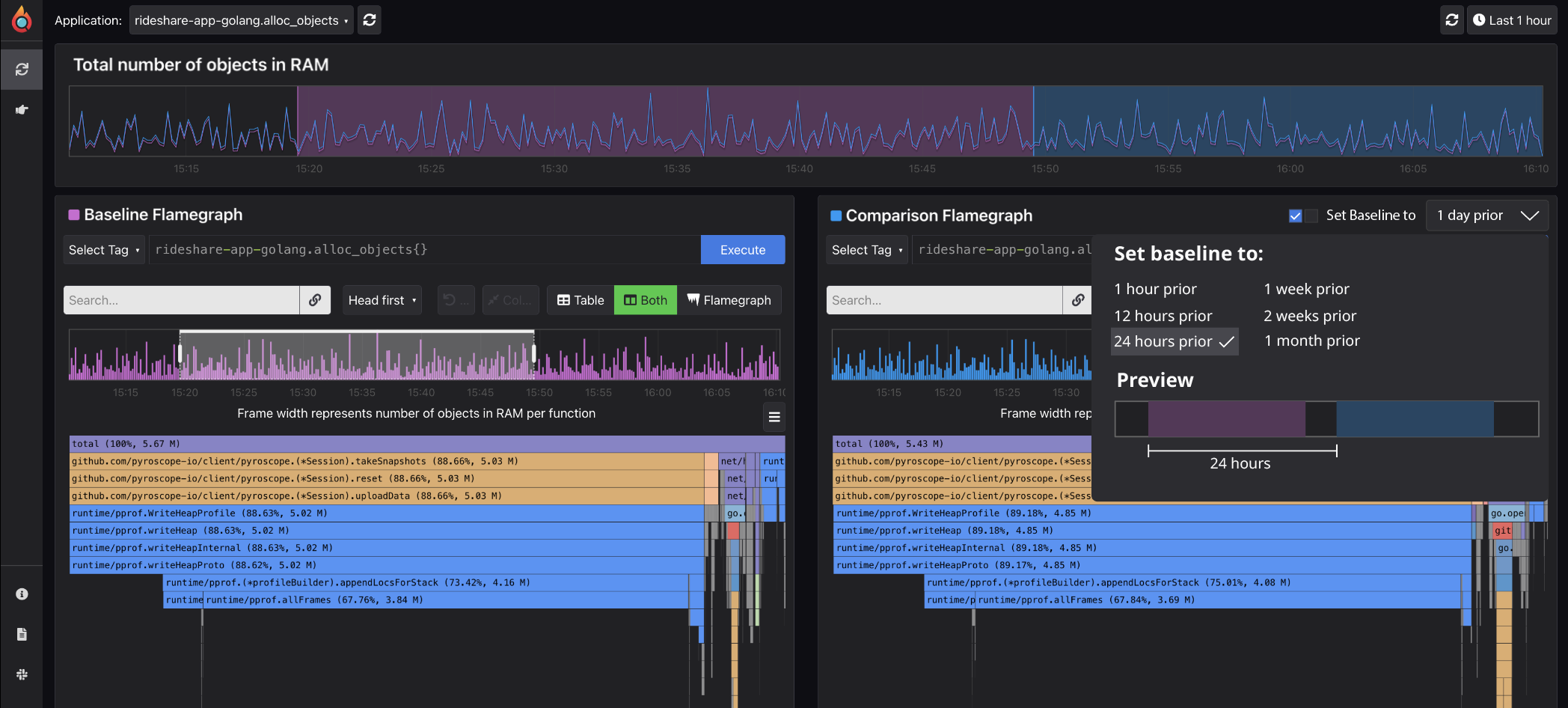
Task: Switch the baseline panel to Table view
Action: click(579, 299)
